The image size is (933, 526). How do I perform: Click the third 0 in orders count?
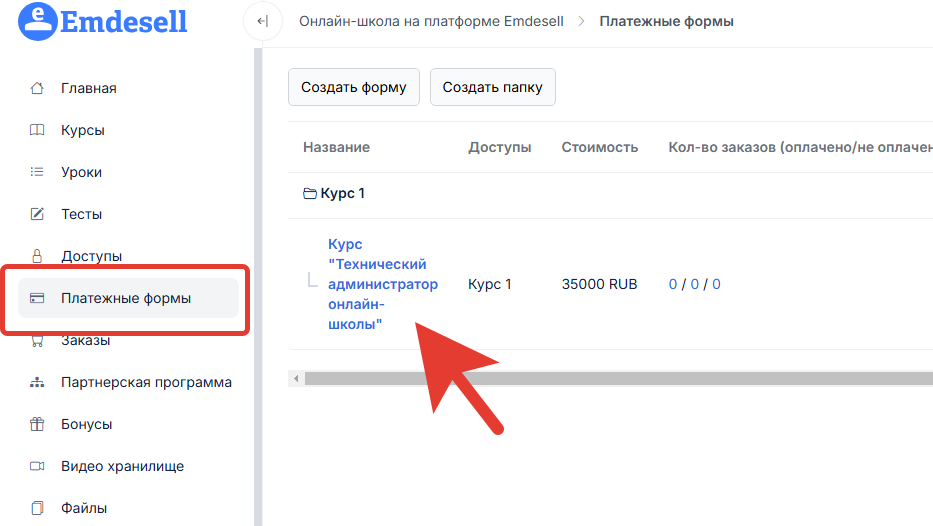pyautogui.click(x=716, y=284)
